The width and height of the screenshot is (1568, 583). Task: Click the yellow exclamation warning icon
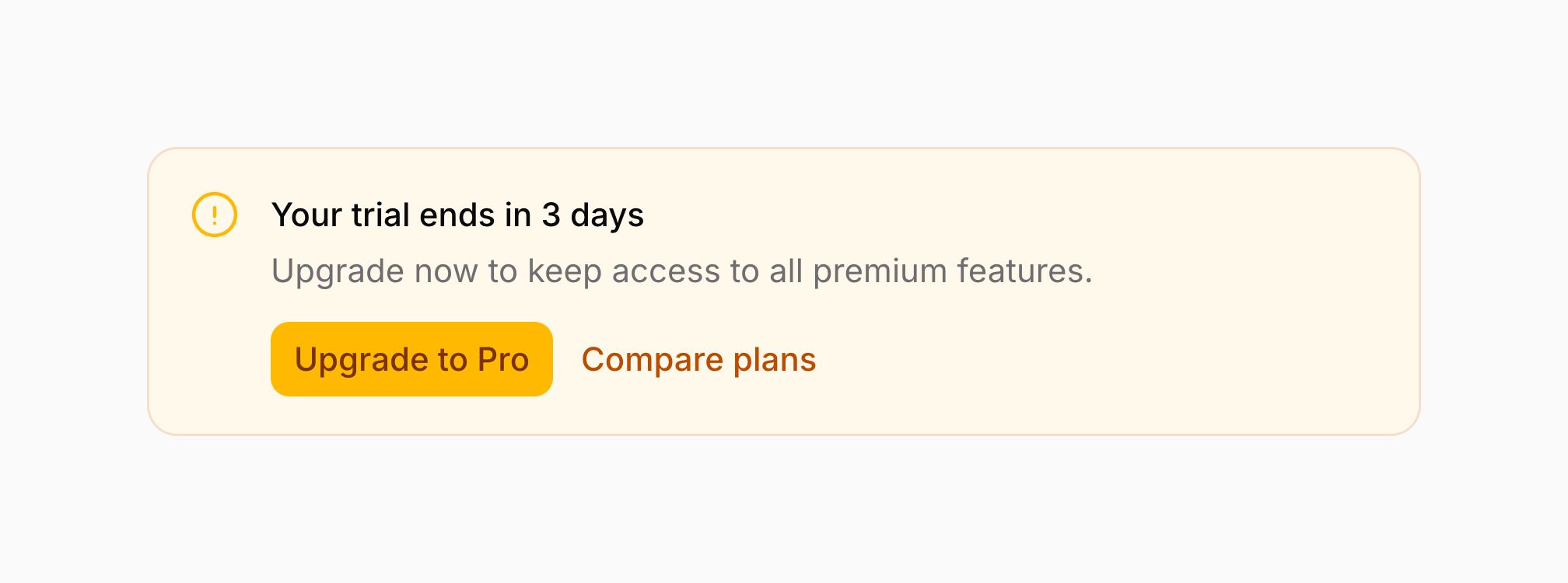214,215
